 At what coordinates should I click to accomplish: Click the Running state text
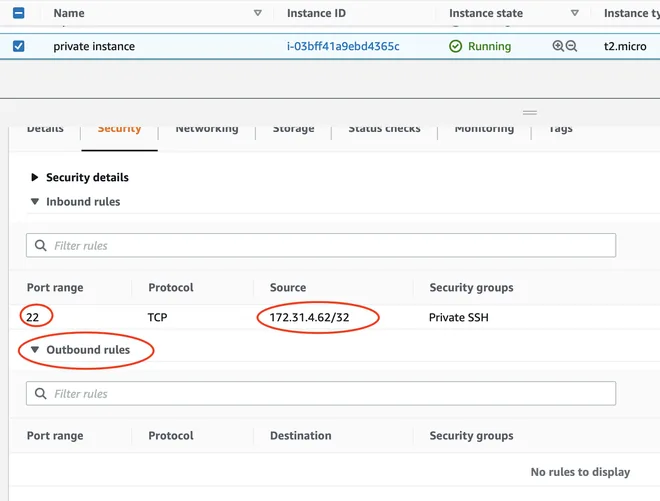click(489, 46)
